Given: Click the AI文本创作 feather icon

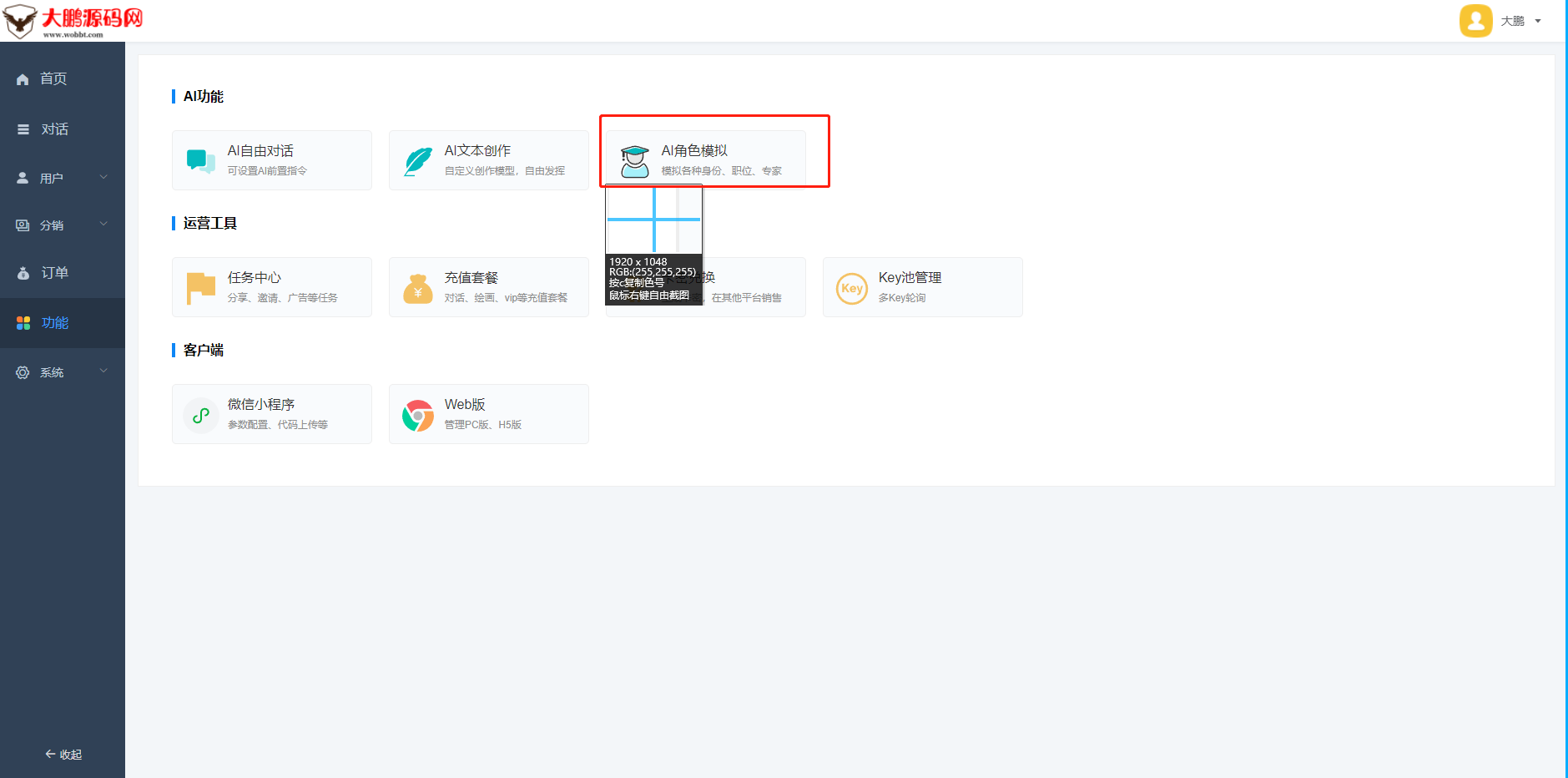Looking at the screenshot, I should coord(418,160).
